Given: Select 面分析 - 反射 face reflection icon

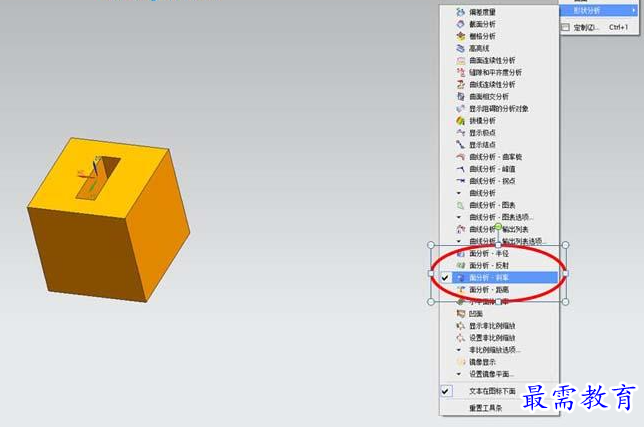Looking at the screenshot, I should click(x=460, y=266).
